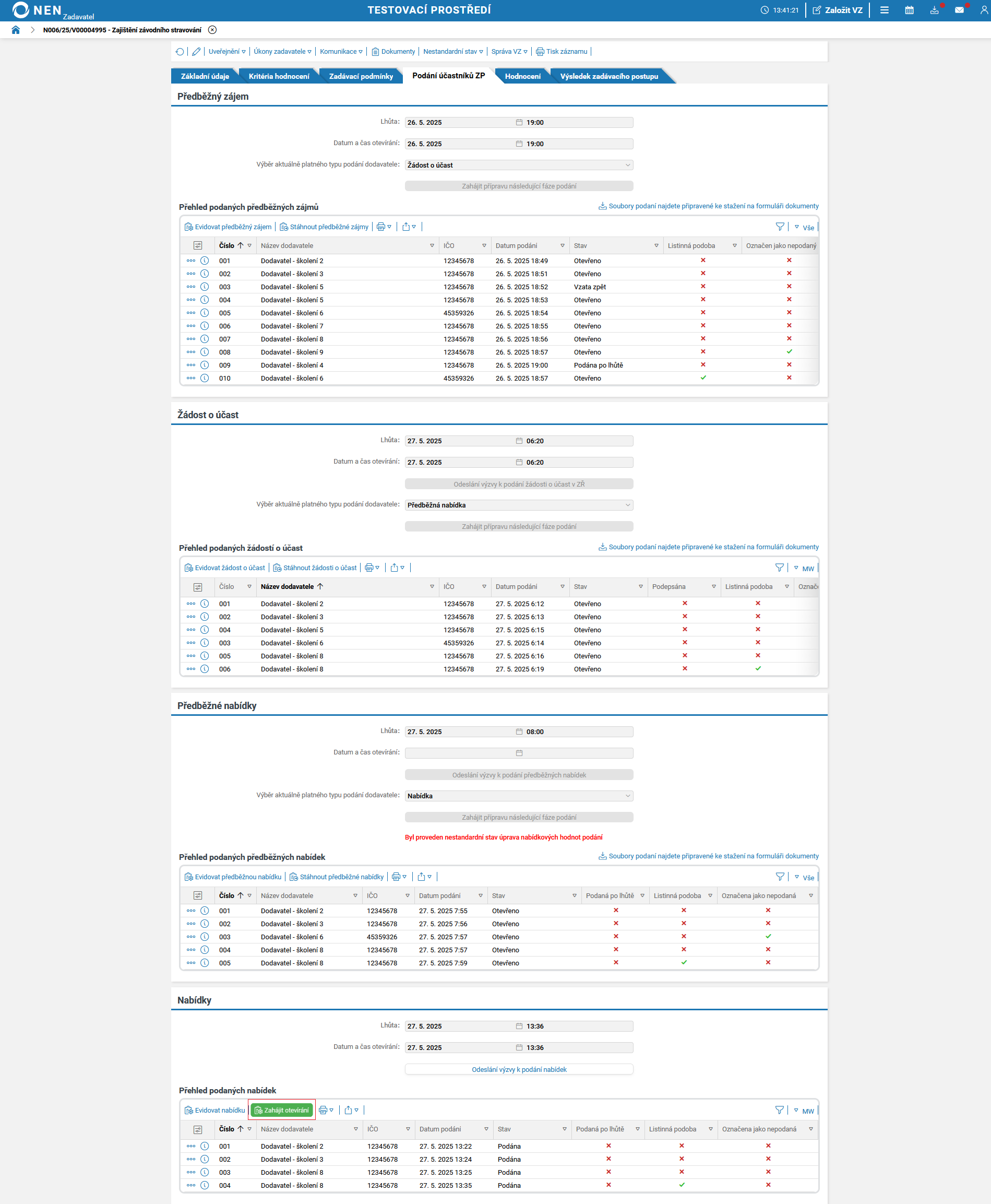The image size is (991, 1204).
Task: Open print menu in předběžné zájmy table
Action: [x=384, y=227]
